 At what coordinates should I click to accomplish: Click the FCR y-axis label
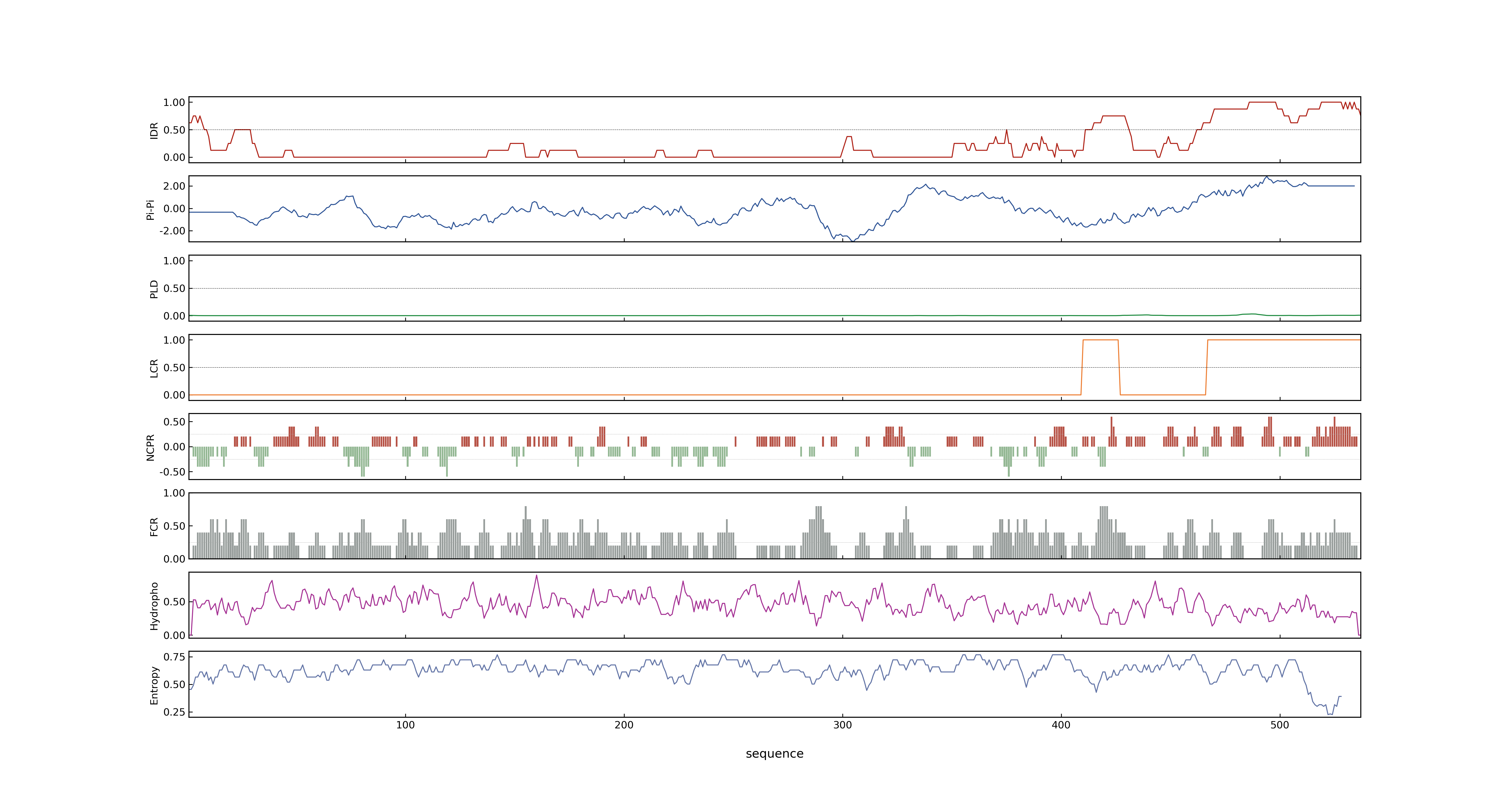pos(154,526)
